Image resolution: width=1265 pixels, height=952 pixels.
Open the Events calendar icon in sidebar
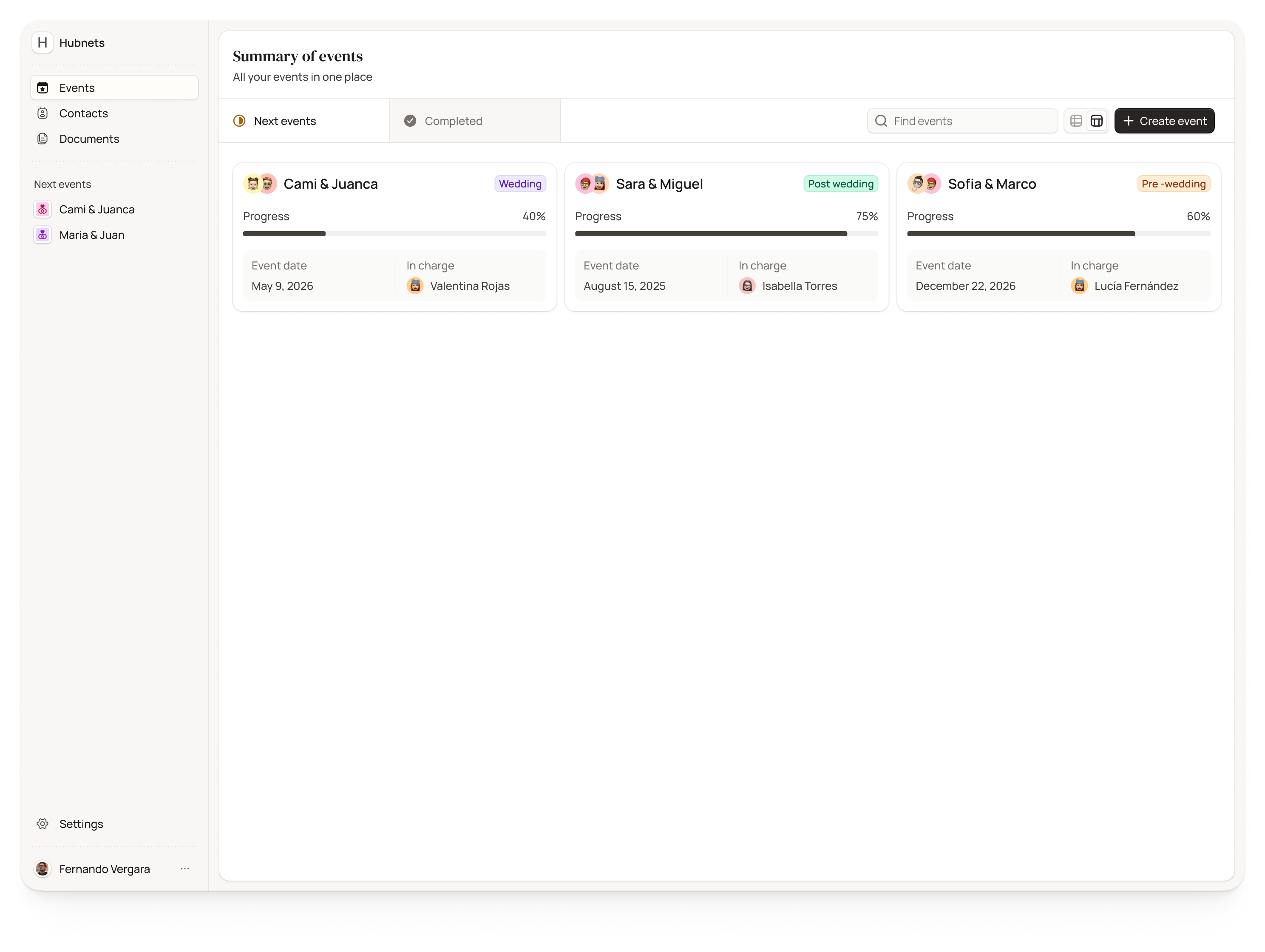[43, 88]
